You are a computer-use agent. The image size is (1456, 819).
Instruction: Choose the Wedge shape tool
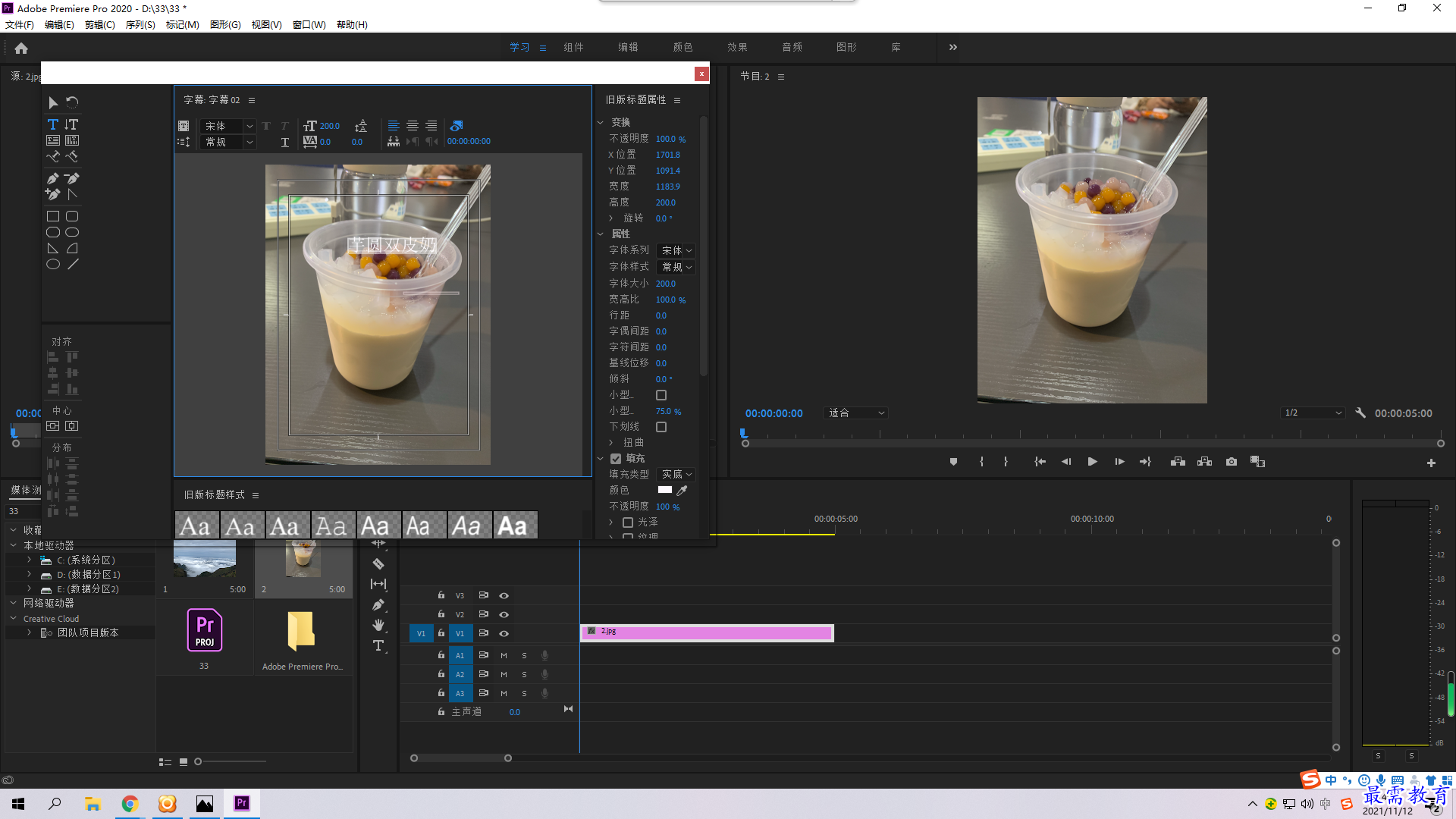(x=53, y=249)
